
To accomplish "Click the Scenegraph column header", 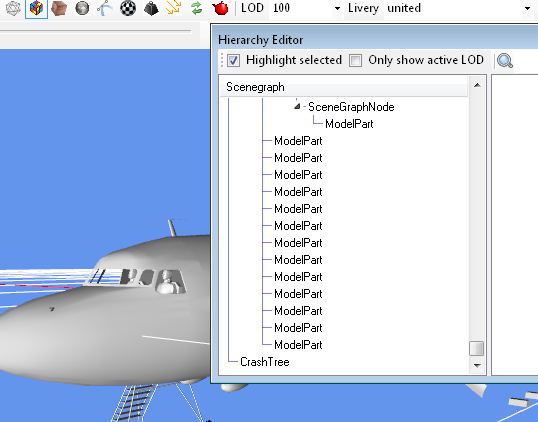I will point(343,87).
